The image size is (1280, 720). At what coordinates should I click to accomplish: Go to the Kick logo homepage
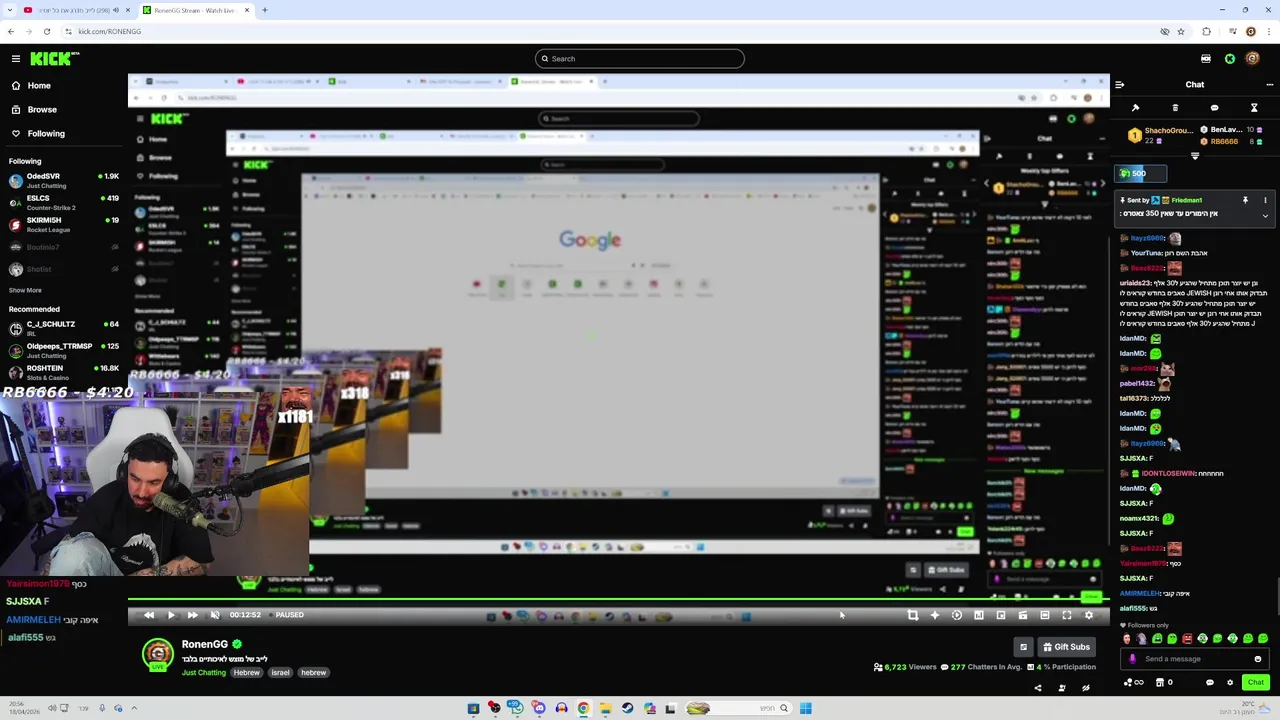[x=50, y=58]
